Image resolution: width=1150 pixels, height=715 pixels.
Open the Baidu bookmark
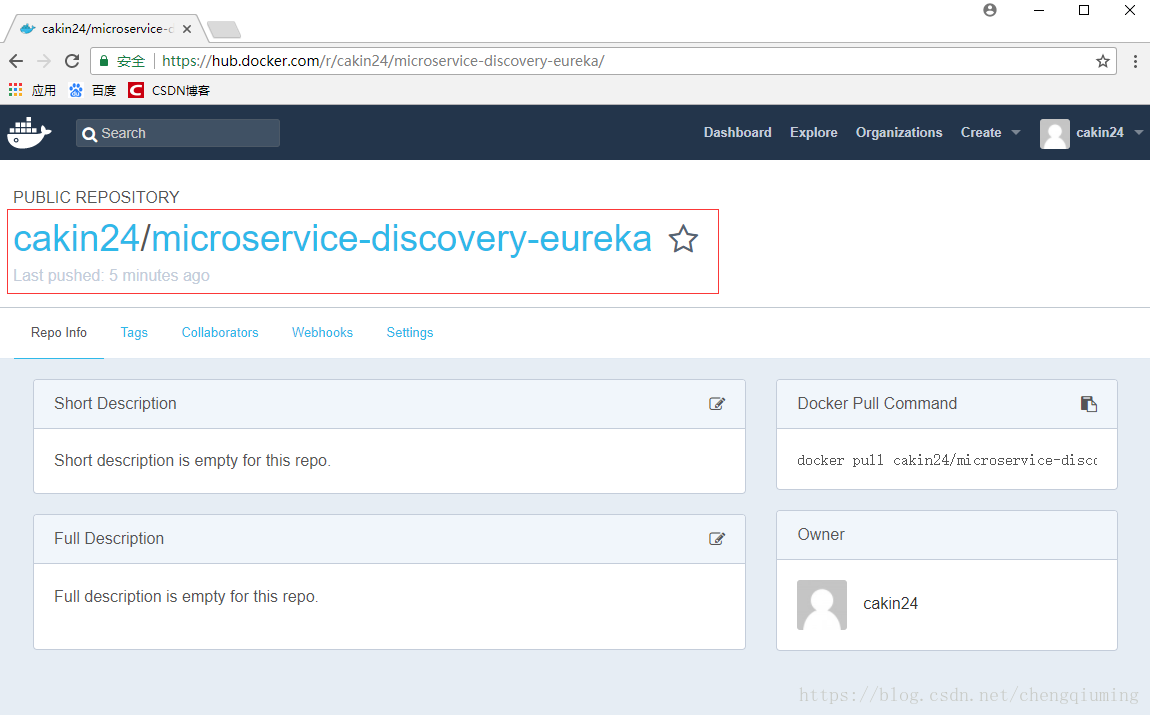(x=92, y=90)
